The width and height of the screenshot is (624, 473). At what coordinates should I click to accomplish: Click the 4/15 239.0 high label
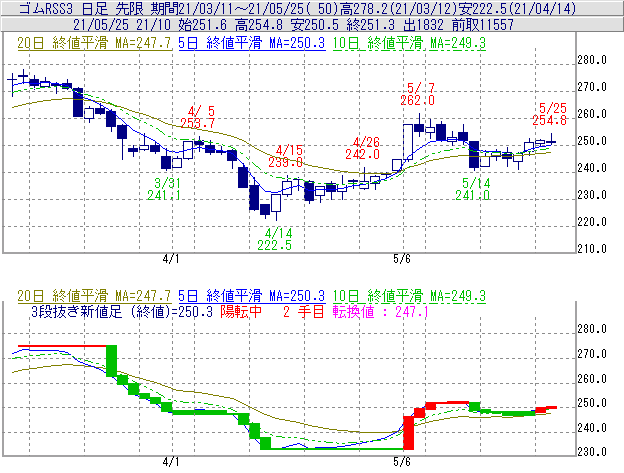286,156
